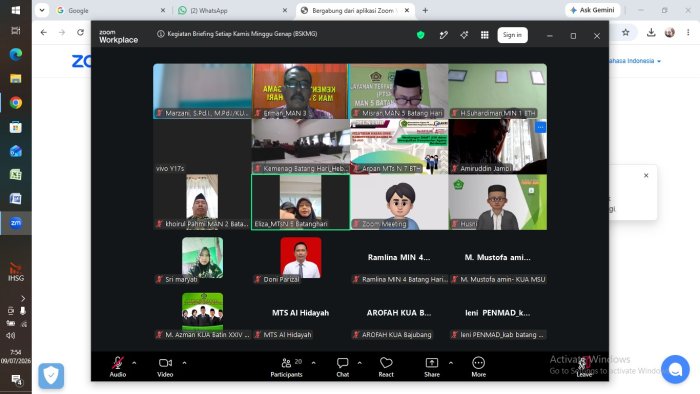Open the blue chat support bubble
The image size is (700, 394).
tap(675, 369)
